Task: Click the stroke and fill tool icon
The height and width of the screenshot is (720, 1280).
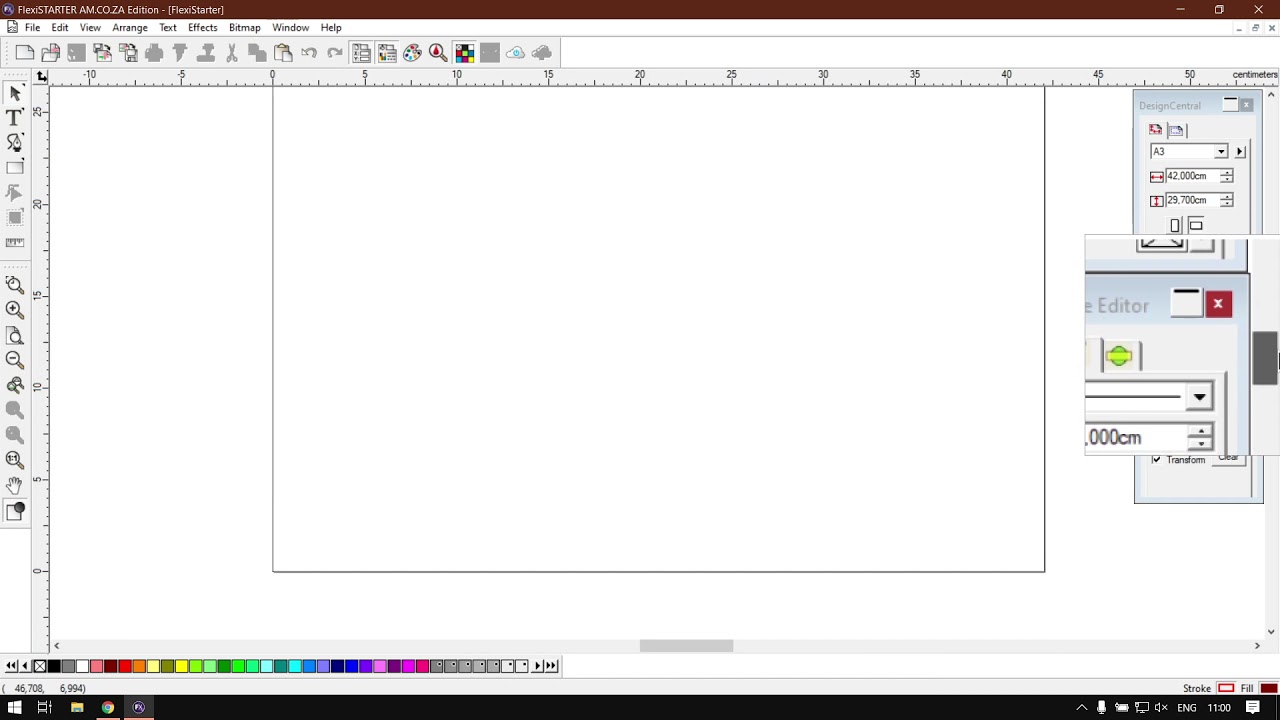Action: pyautogui.click(x=15, y=512)
